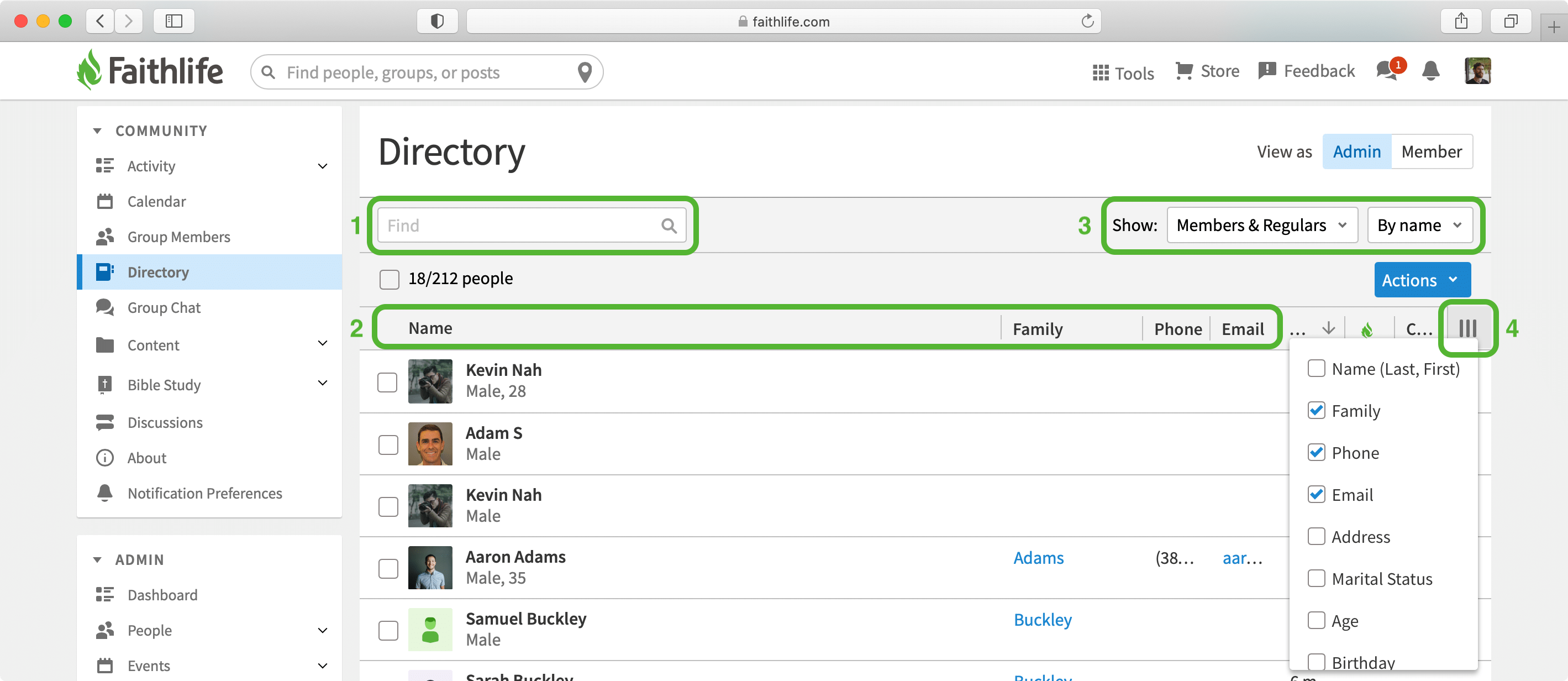Image resolution: width=1568 pixels, height=681 pixels.
Task: Uncheck the Phone column option
Action: pos(1316,453)
